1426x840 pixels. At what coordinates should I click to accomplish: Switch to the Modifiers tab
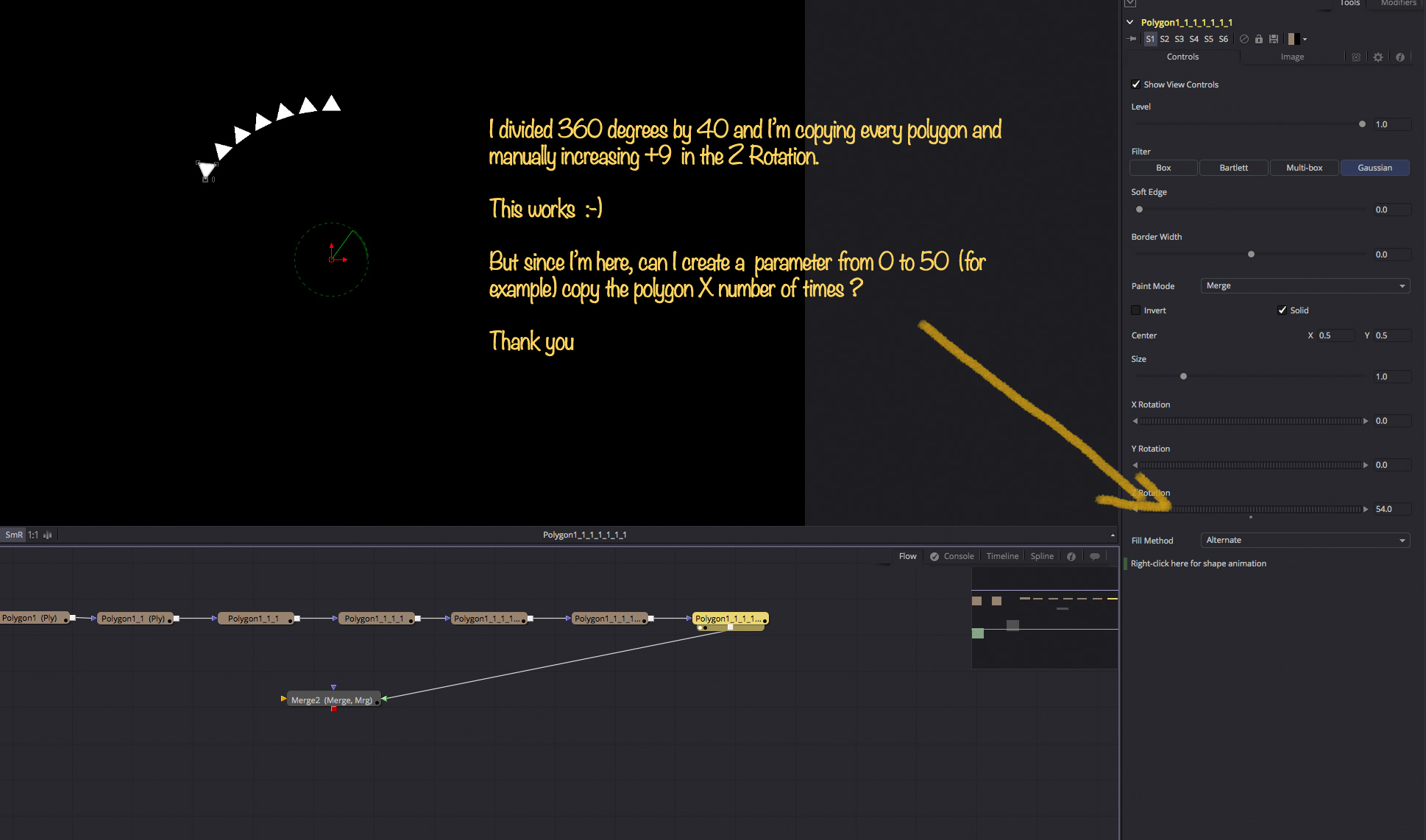coord(1398,3)
